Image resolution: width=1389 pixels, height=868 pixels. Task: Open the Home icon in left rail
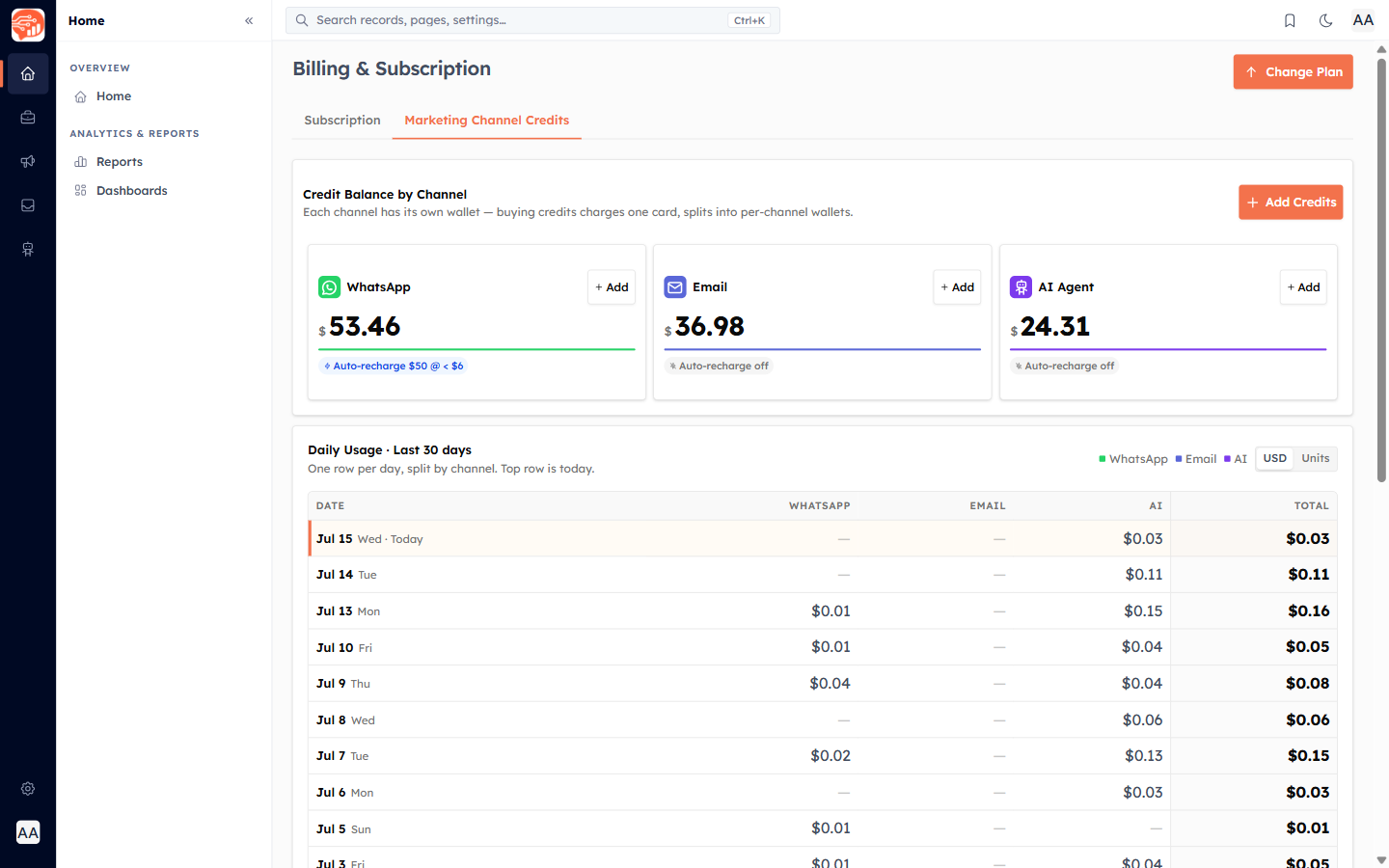pyautogui.click(x=28, y=73)
